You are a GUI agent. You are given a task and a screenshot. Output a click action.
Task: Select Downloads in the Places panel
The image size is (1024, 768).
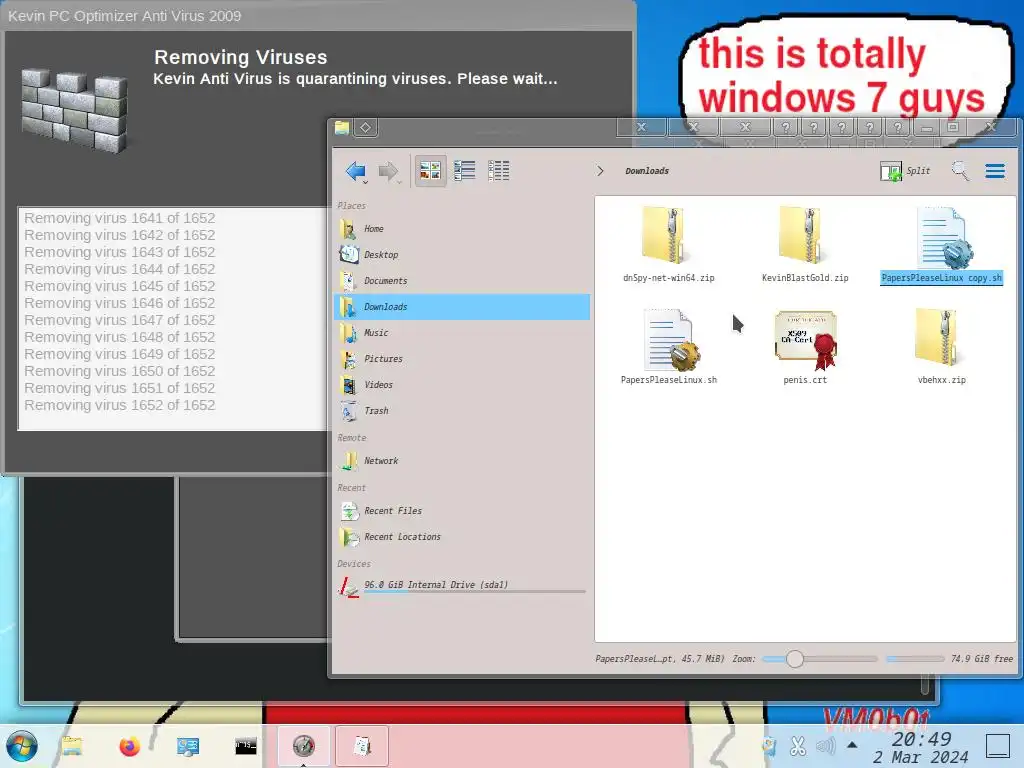[x=464, y=306]
